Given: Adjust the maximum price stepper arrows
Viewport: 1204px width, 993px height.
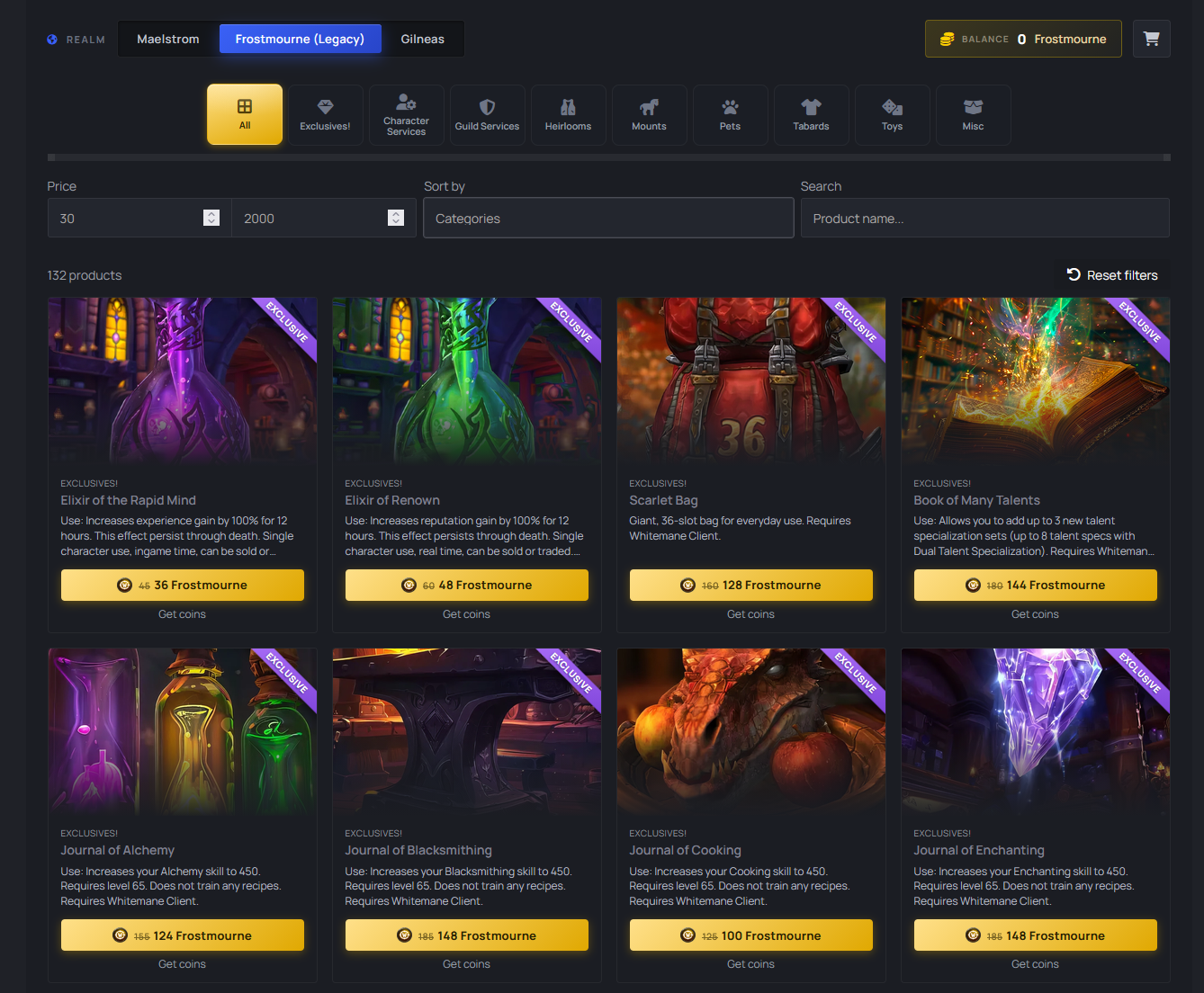Looking at the screenshot, I should click(396, 218).
